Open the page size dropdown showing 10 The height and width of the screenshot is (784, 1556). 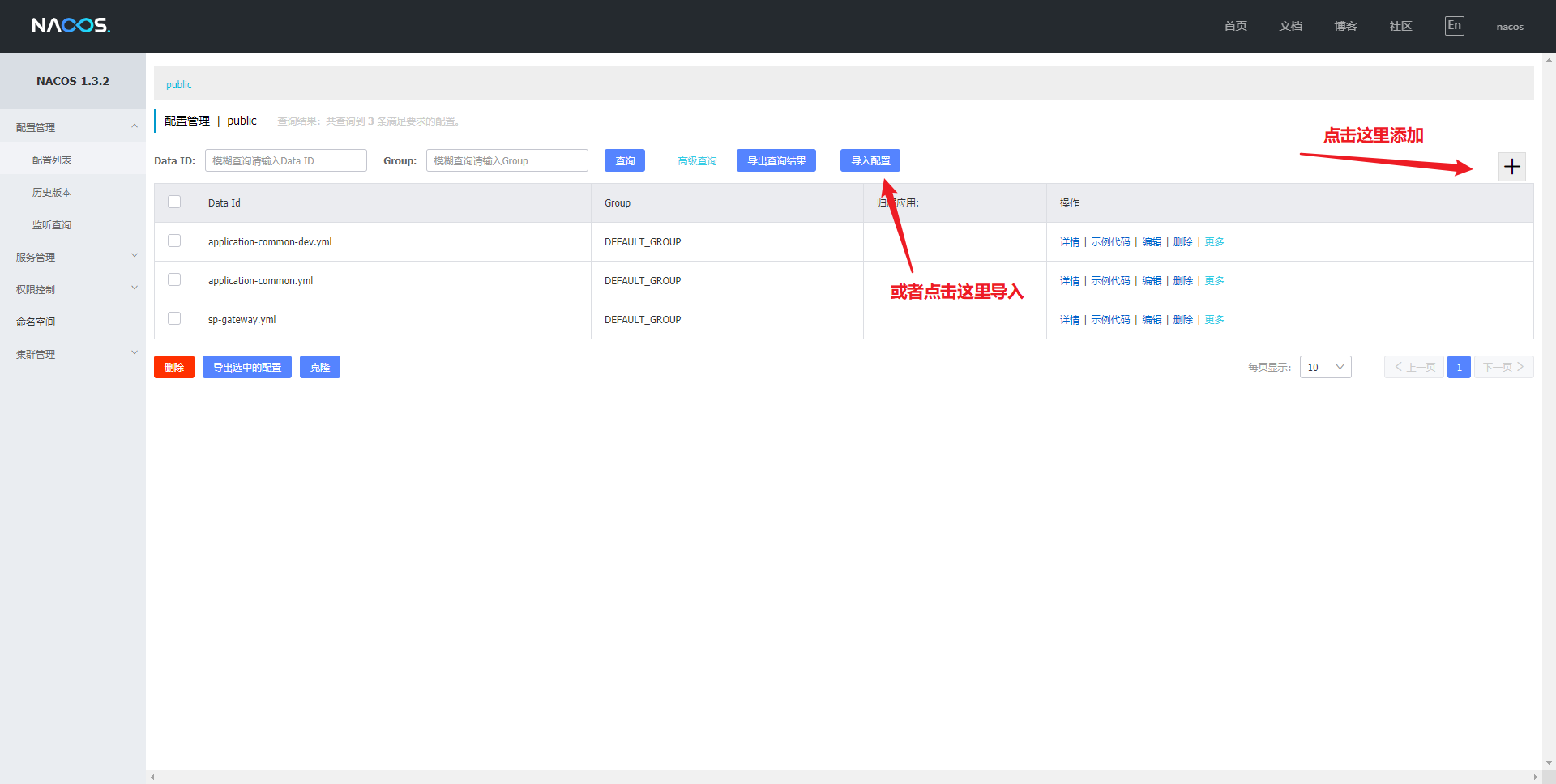coord(1325,367)
